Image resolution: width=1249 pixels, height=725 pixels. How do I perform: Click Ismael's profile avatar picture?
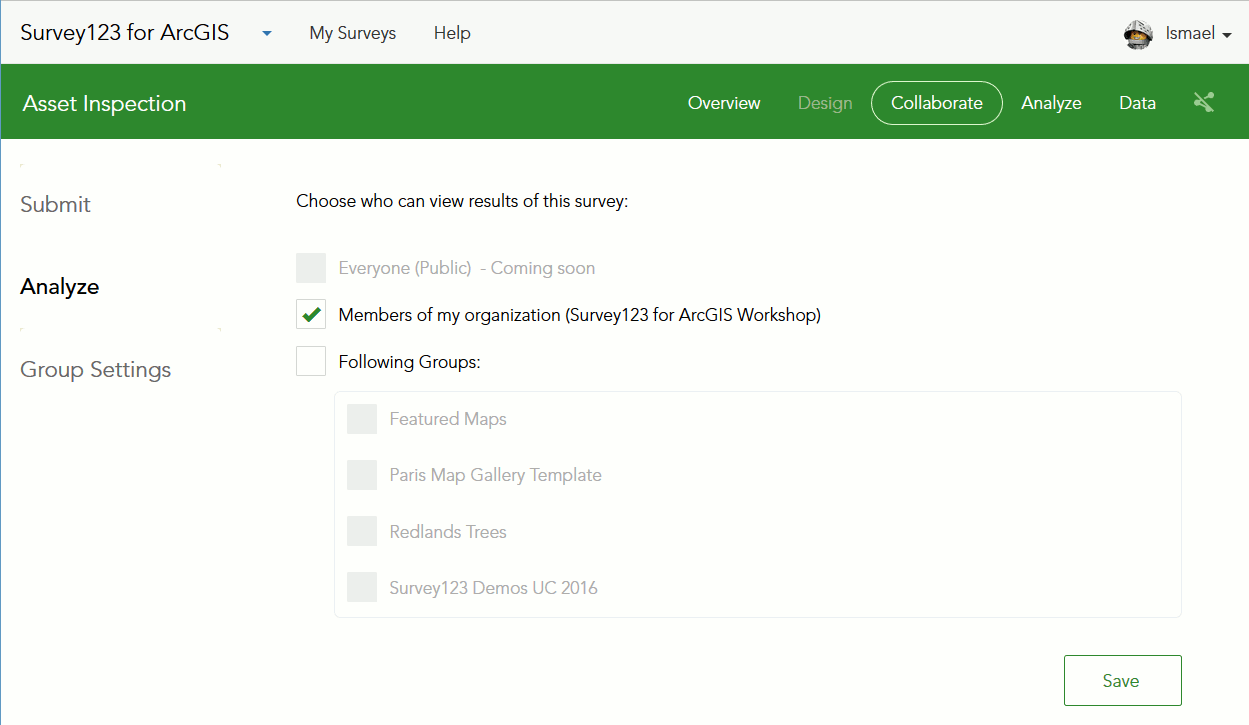coord(1138,34)
